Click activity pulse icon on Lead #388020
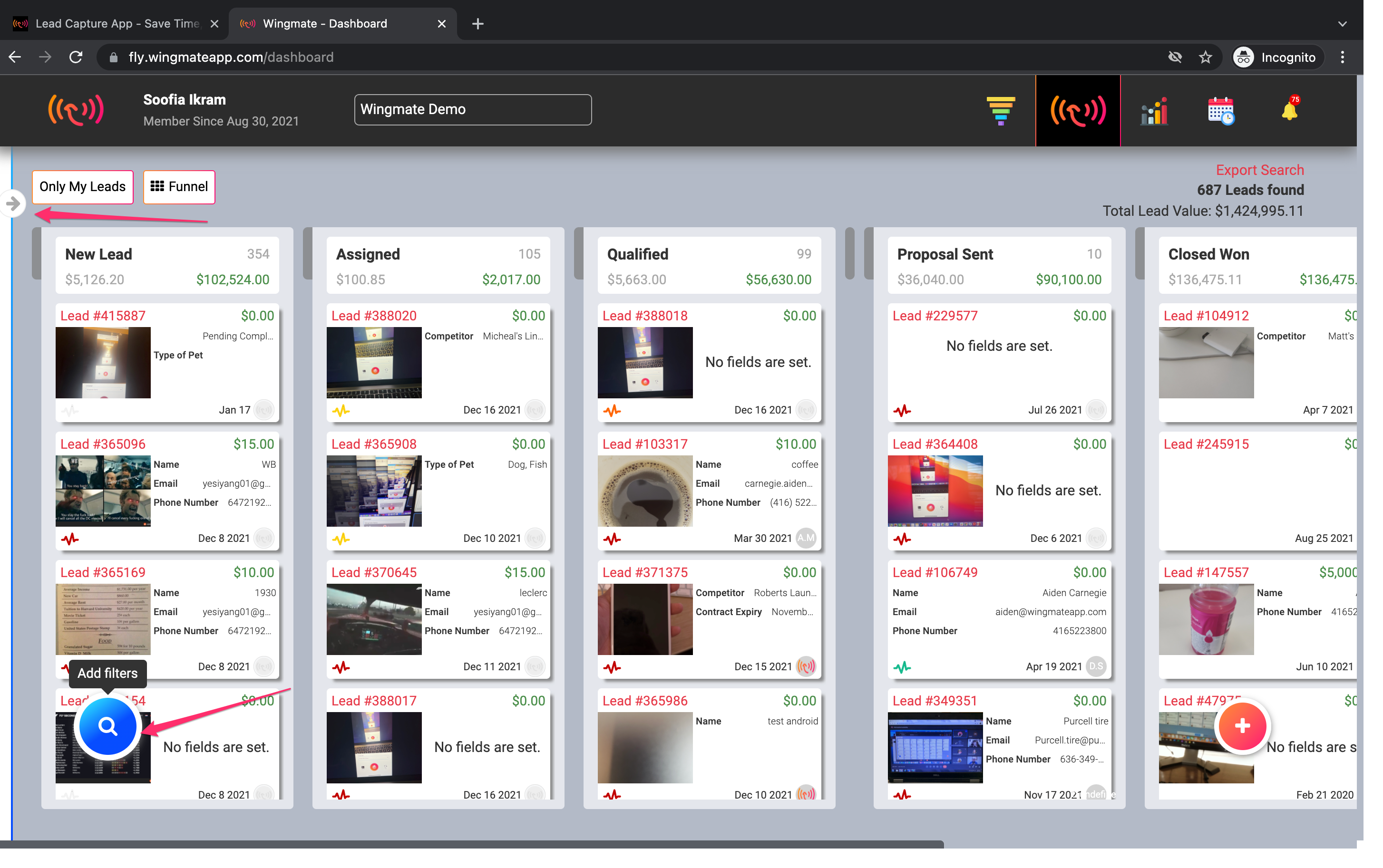 pos(341,410)
